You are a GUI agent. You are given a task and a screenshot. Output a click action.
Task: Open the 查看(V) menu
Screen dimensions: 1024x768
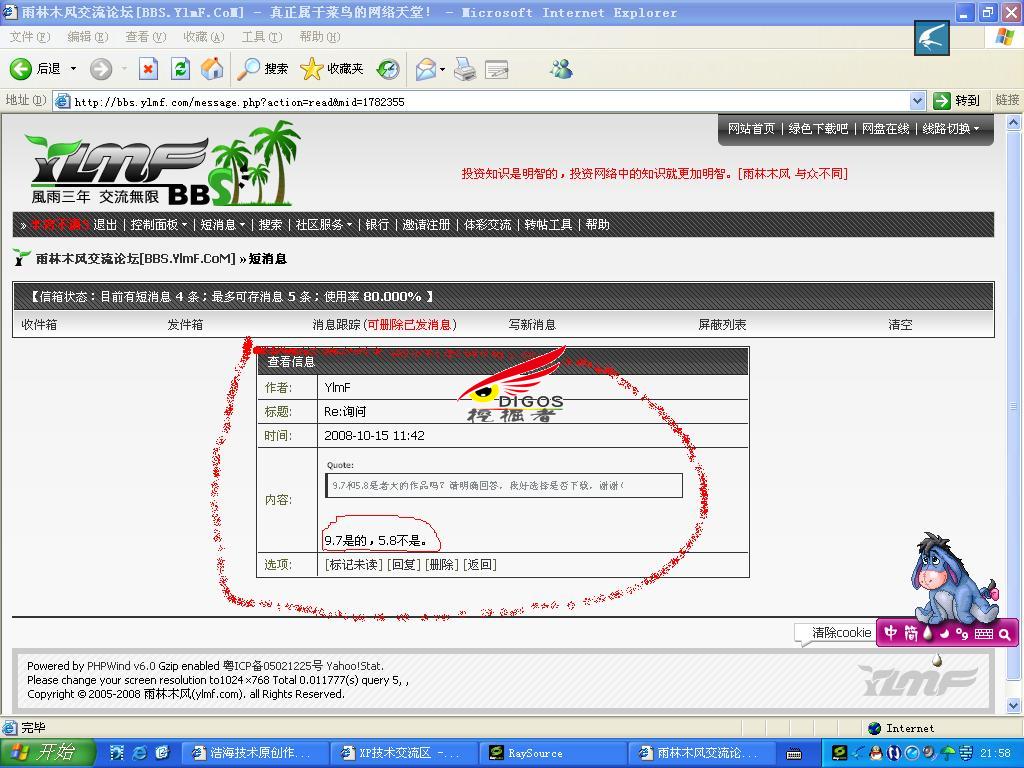(x=145, y=37)
